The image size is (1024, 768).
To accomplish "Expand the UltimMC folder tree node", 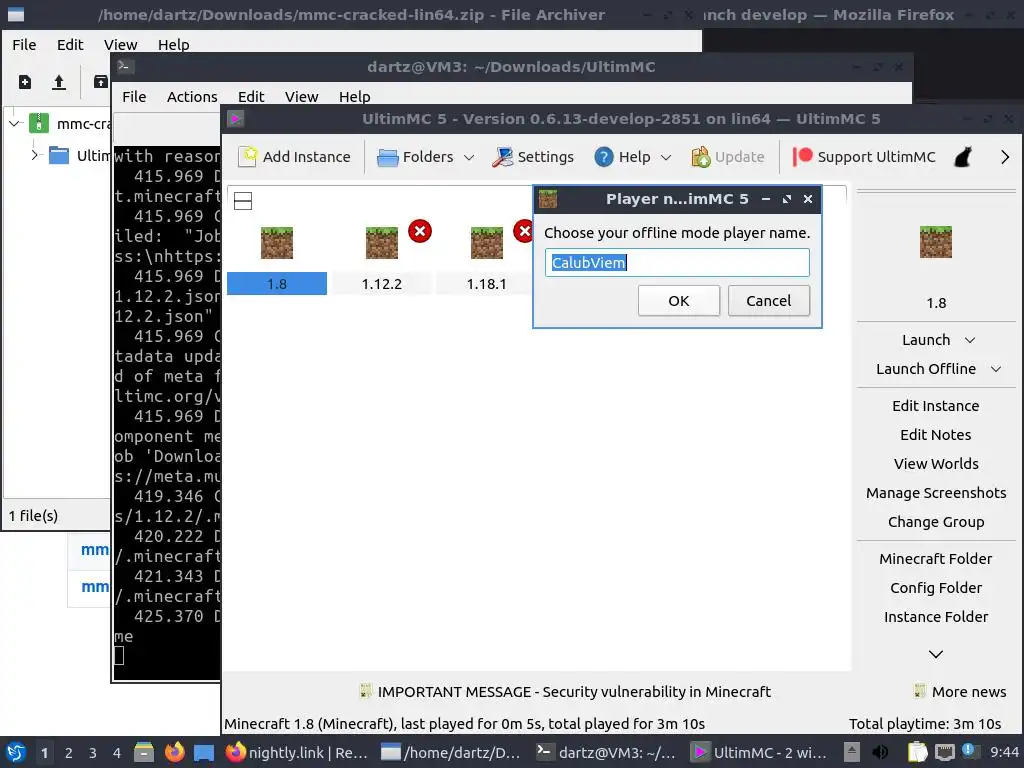I will tap(35, 155).
